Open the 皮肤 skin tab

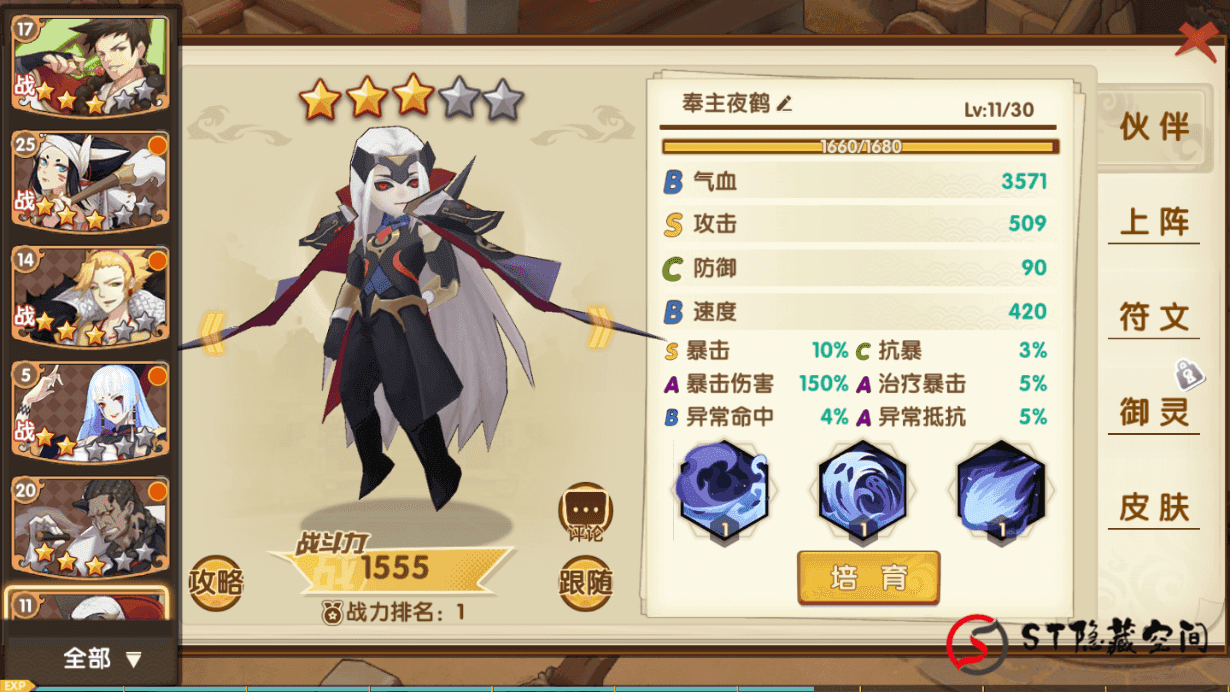(x=1154, y=508)
